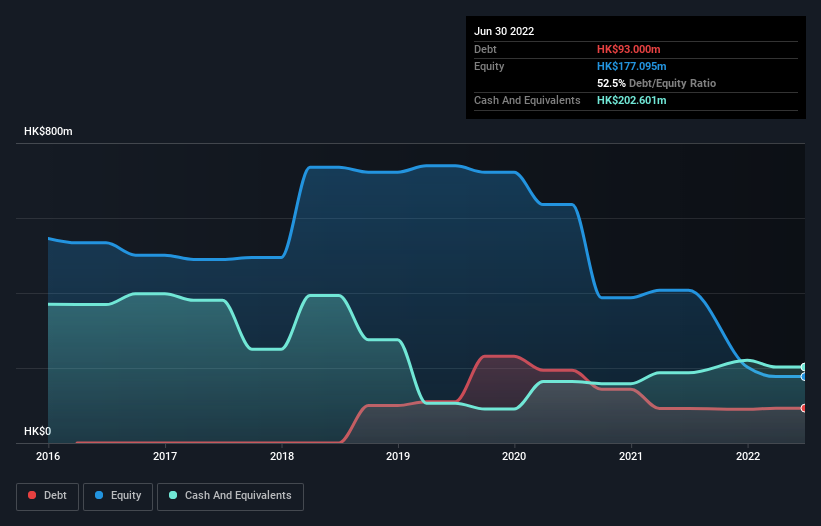Click the Debt row label in tooltip
Image resolution: width=821 pixels, height=526 pixels.
tap(485, 49)
